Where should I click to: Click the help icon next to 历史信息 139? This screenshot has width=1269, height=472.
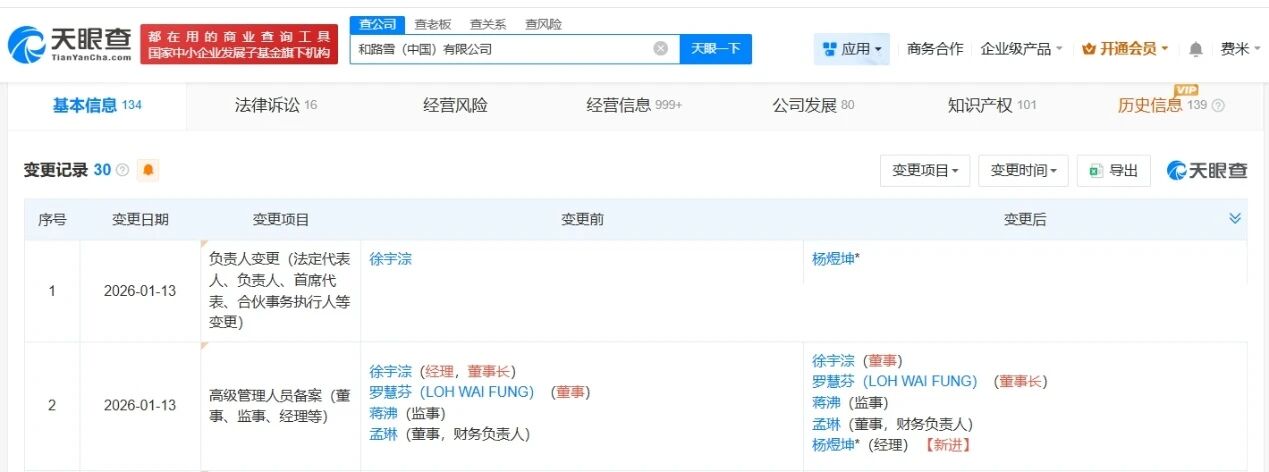pyautogui.click(x=1218, y=106)
